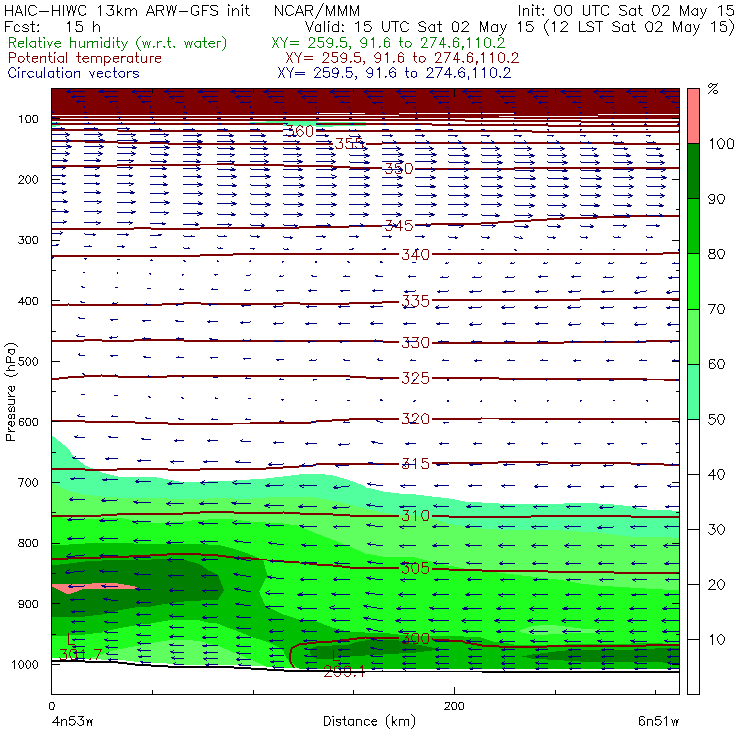
Task: Click the 0 km distance axis tick label
Action: [x=51, y=706]
